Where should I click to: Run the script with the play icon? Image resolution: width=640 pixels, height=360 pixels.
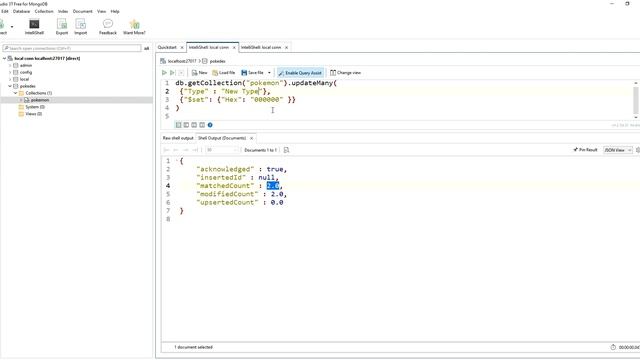pos(164,73)
